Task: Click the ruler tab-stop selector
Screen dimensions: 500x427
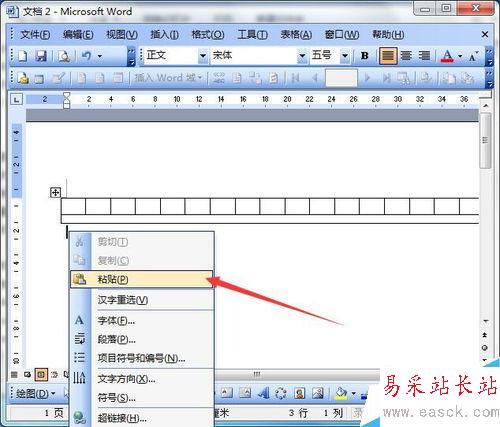Action: [17, 99]
